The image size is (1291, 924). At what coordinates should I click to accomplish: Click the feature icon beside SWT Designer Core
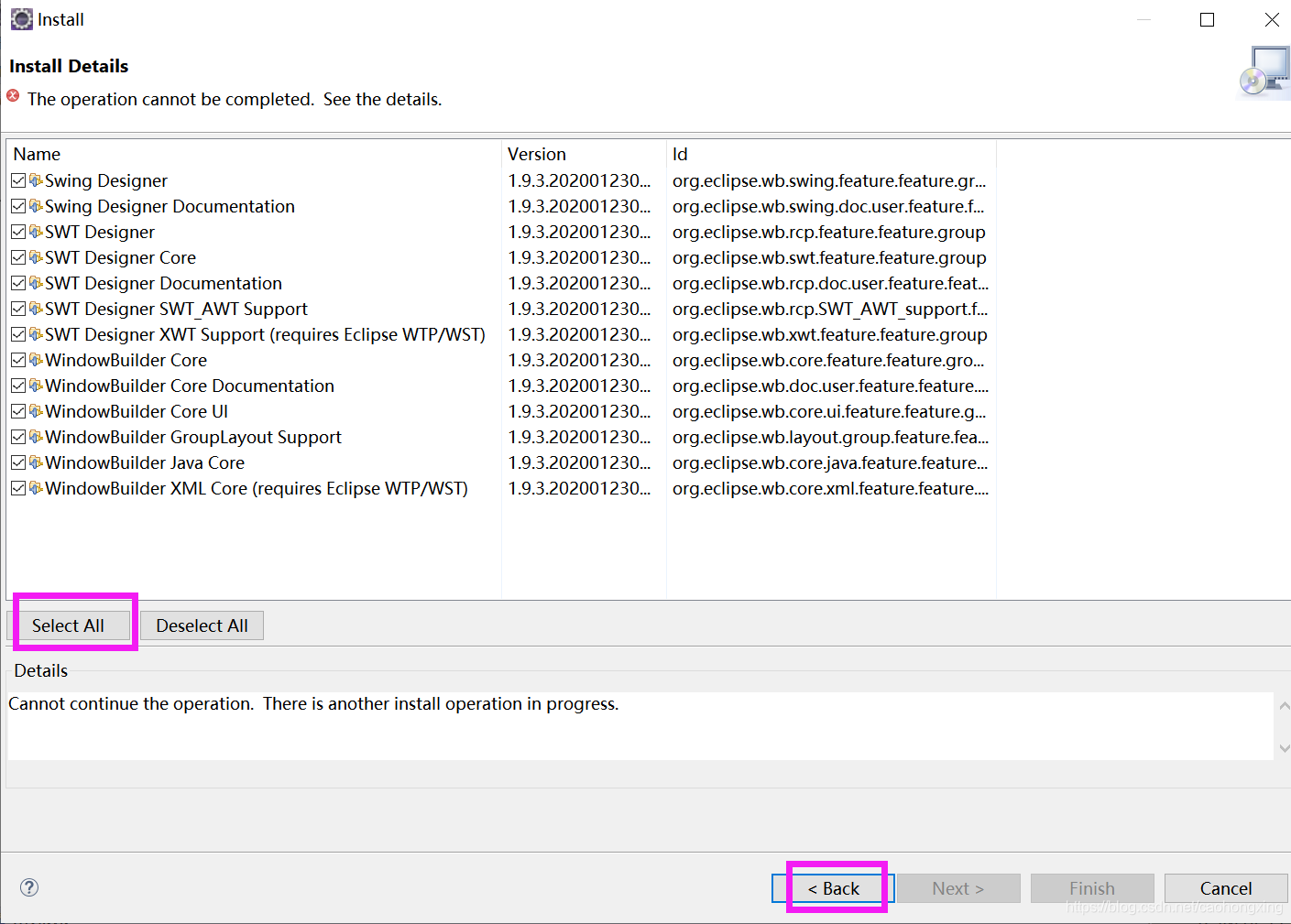[36, 257]
